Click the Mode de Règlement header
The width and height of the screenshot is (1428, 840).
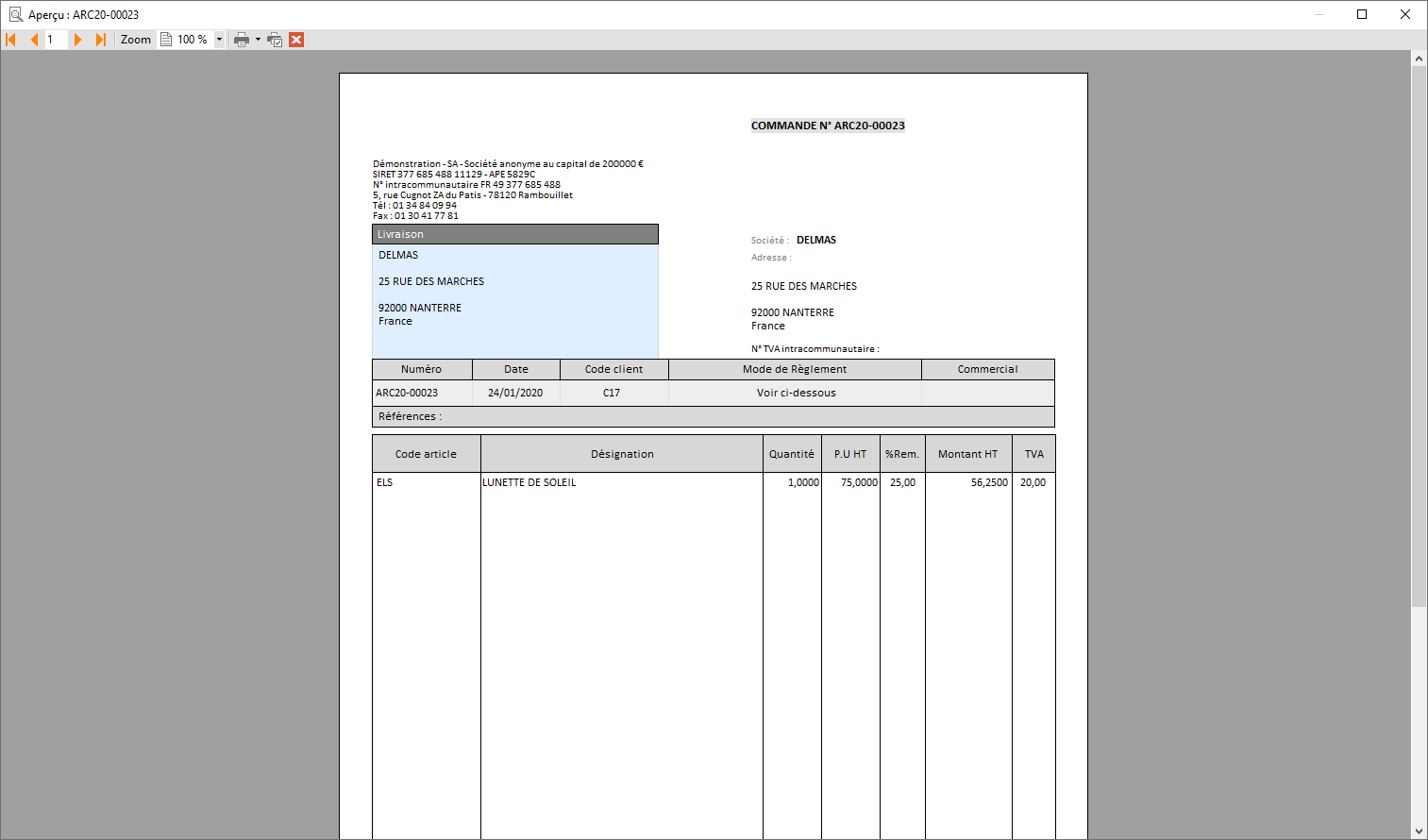[x=795, y=369]
